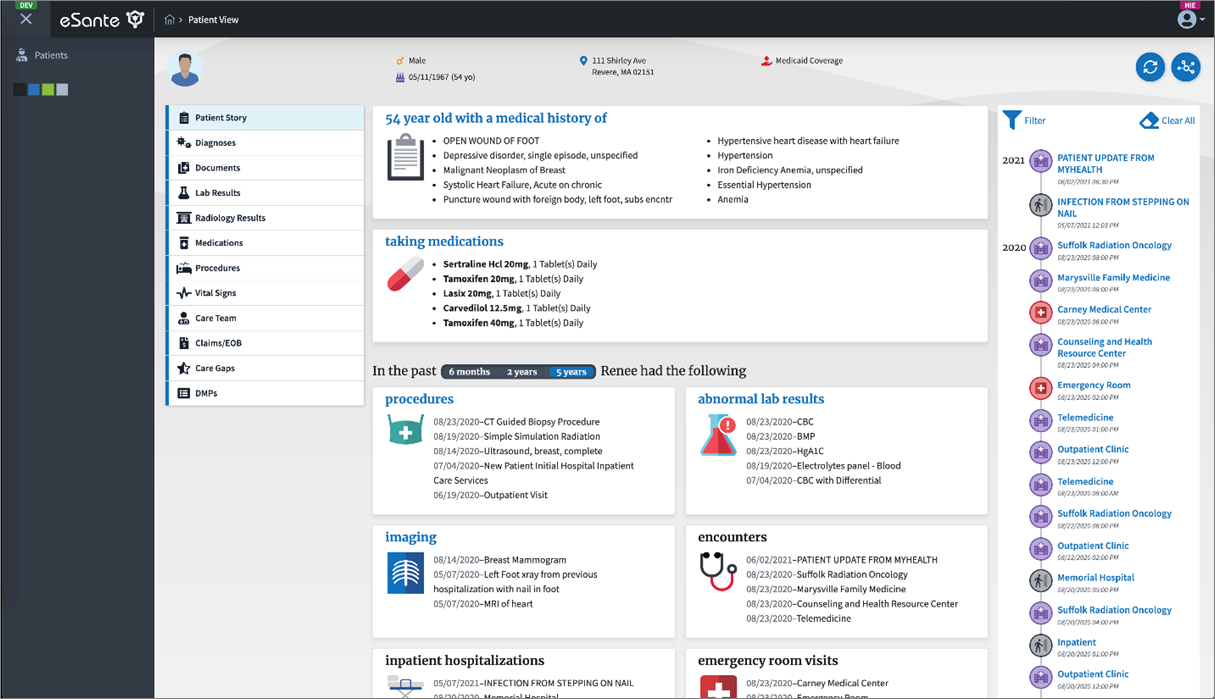Go to the Claims/EOB section
The width and height of the screenshot is (1215, 699).
(265, 343)
